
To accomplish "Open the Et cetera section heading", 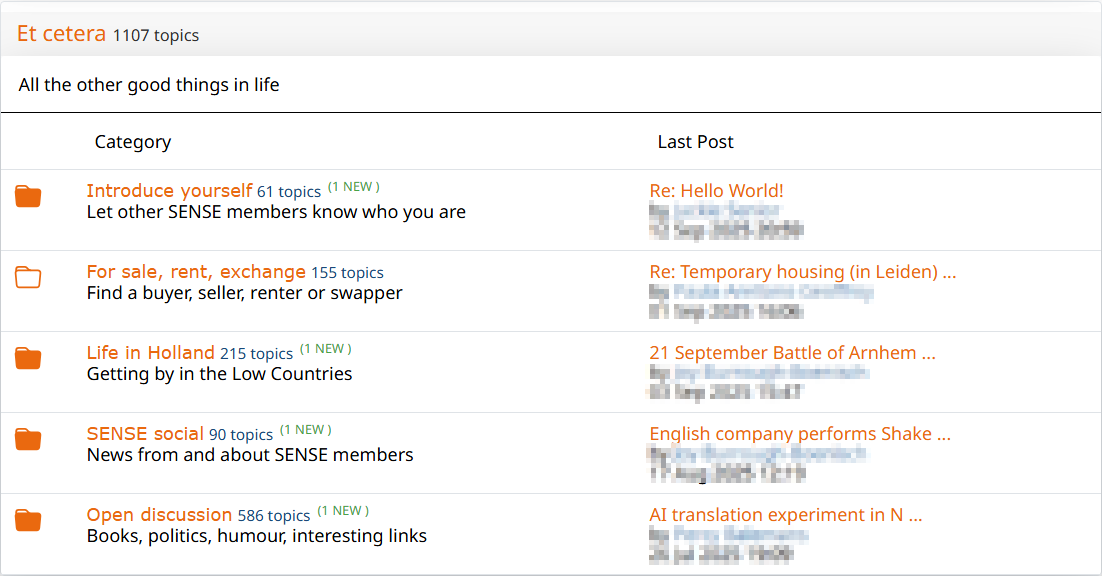I will (x=61, y=34).
